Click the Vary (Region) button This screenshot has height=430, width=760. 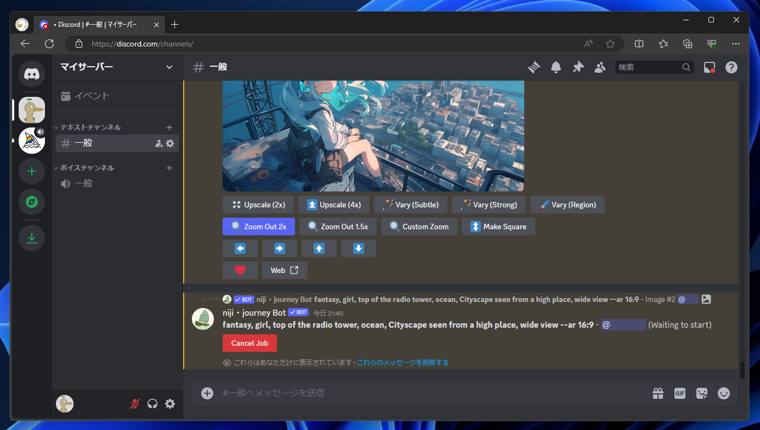point(567,205)
